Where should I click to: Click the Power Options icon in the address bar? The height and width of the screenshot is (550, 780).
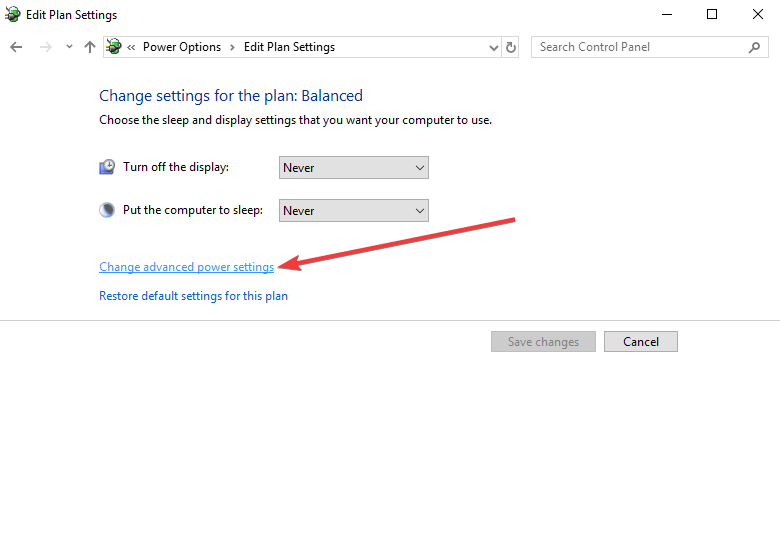[x=114, y=47]
